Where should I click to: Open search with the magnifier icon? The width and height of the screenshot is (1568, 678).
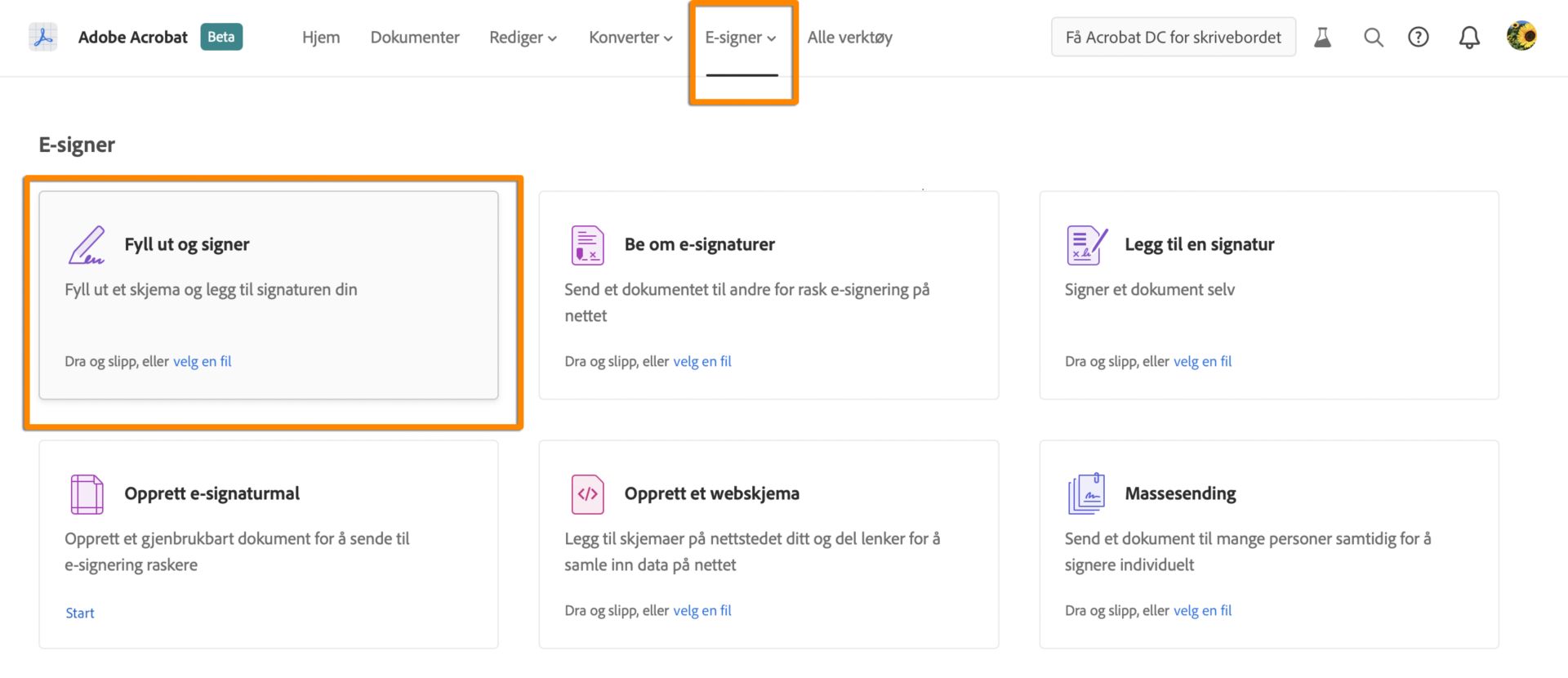tap(1374, 37)
